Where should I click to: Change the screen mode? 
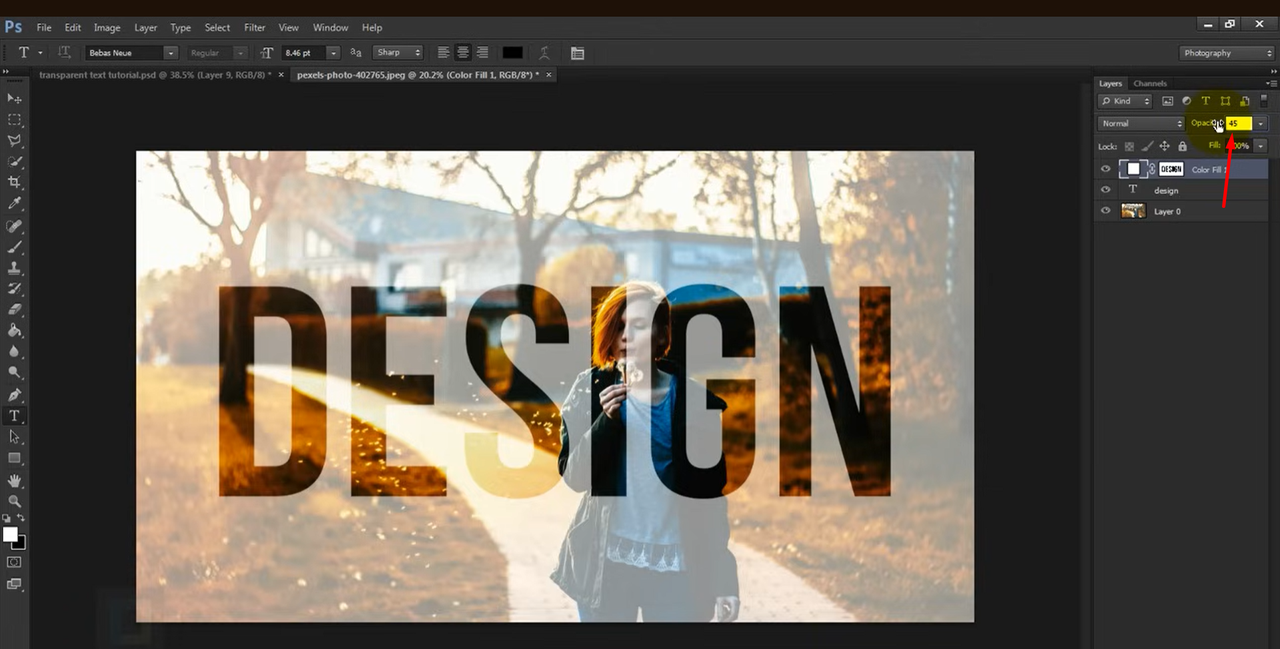14,584
